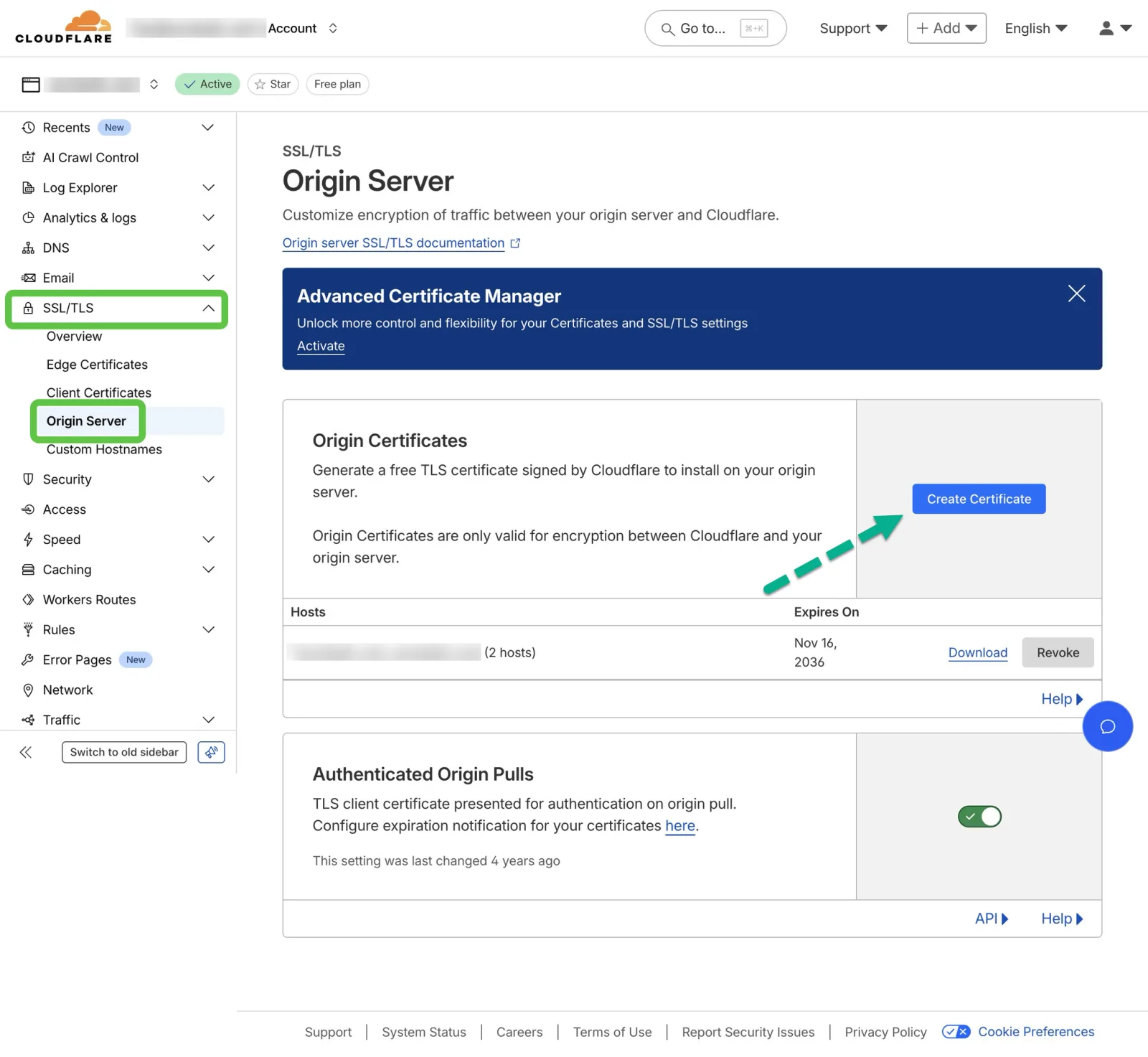Click the Error Pages wrench icon
Screen dimensions: 1148x1057
(x=29, y=659)
